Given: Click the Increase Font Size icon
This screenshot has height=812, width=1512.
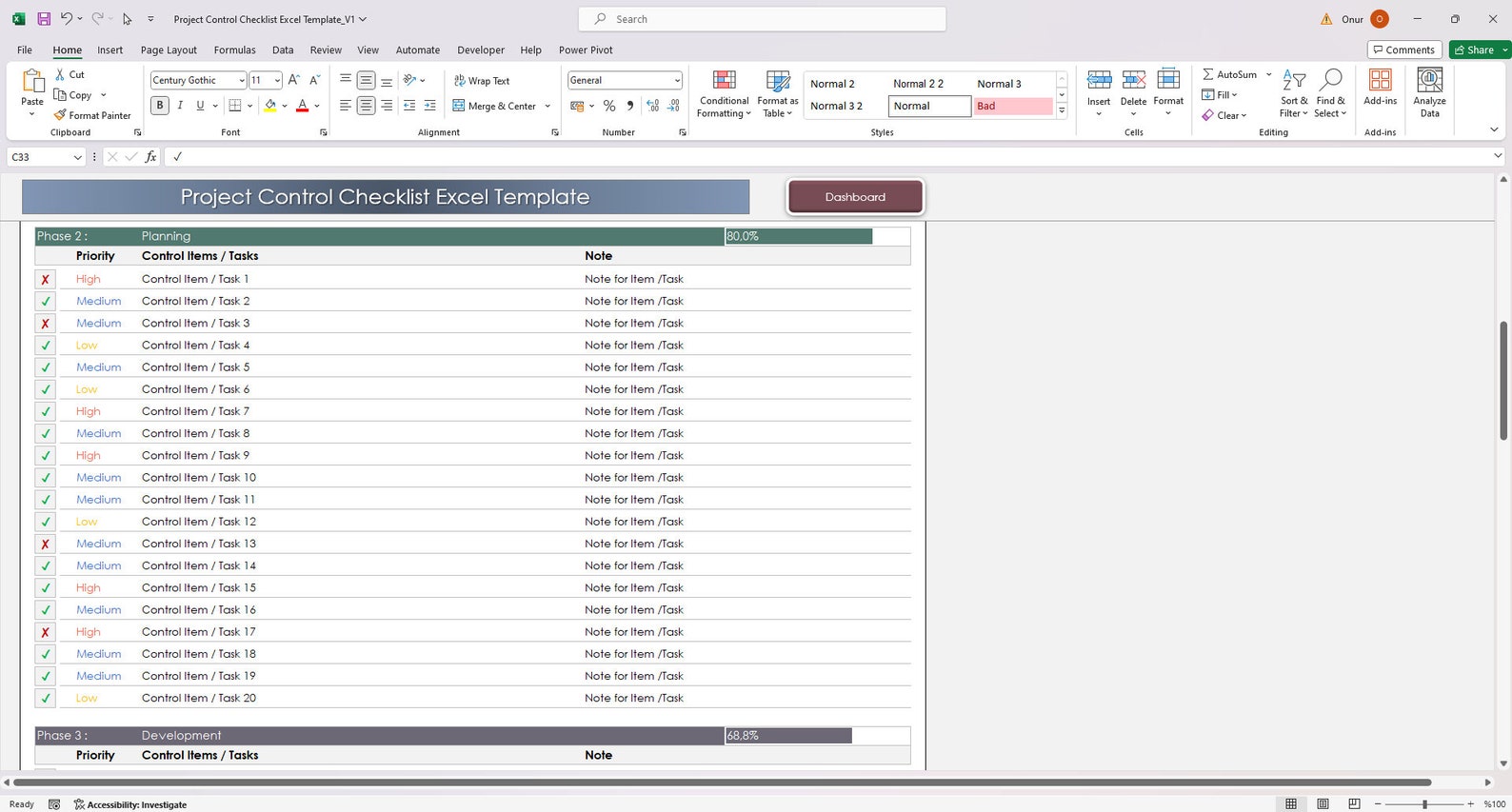Looking at the screenshot, I should pos(294,80).
